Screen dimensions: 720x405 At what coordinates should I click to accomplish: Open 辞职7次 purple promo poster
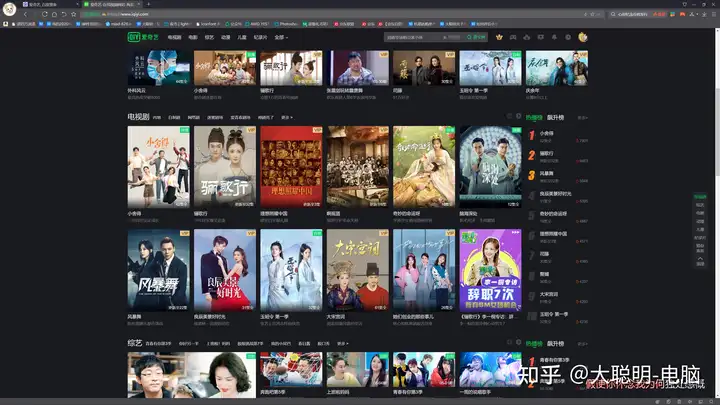pyautogui.click(x=490, y=270)
